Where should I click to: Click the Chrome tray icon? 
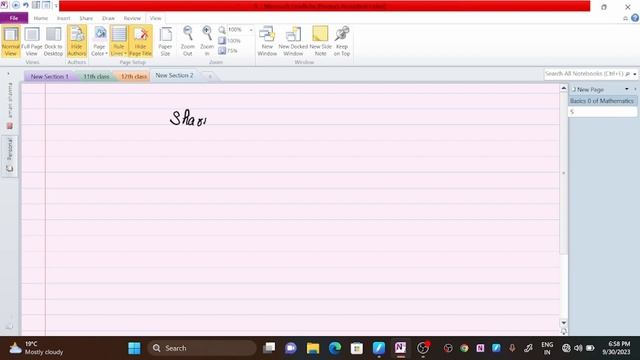[x=464, y=348]
